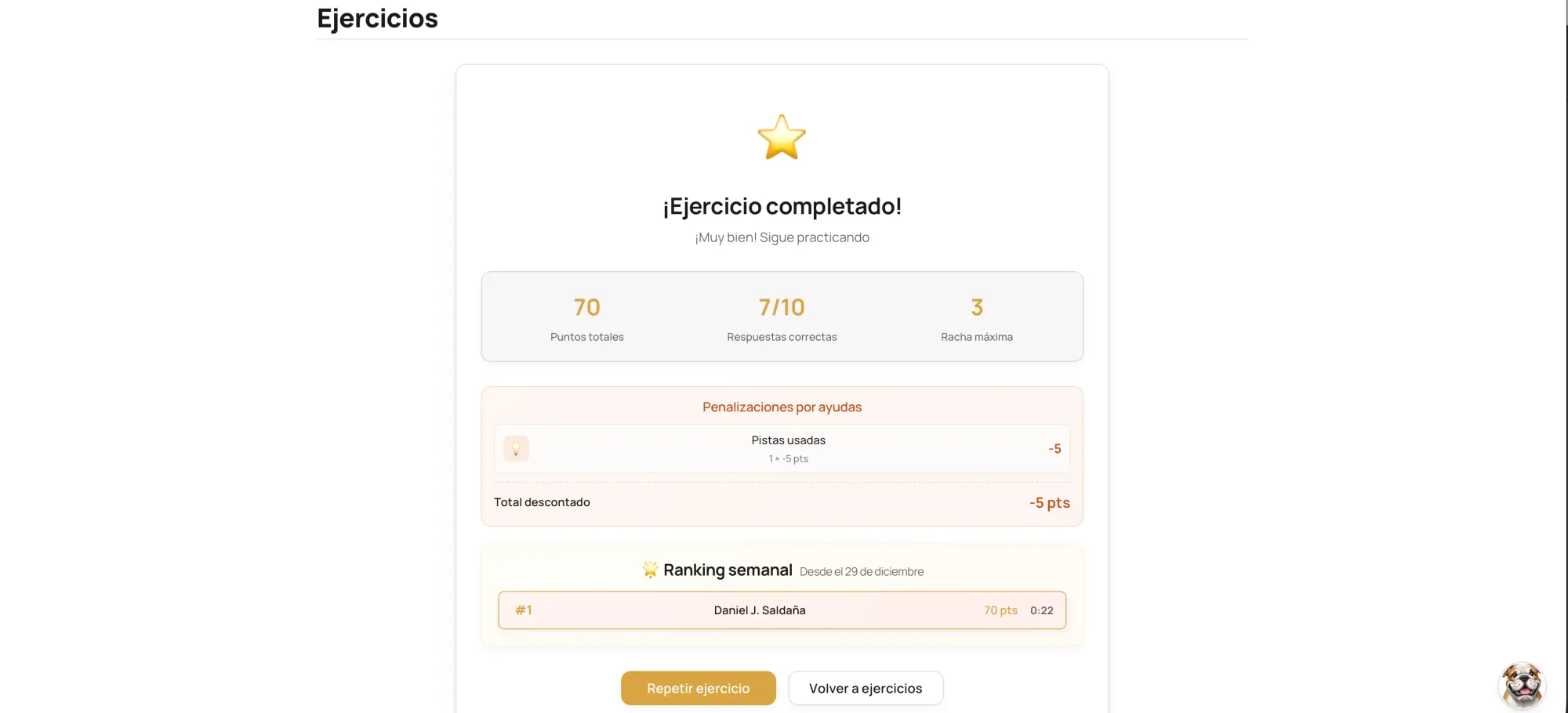This screenshot has width=1568, height=713.
Task: Click the Racha máxima streak value
Action: click(x=977, y=308)
